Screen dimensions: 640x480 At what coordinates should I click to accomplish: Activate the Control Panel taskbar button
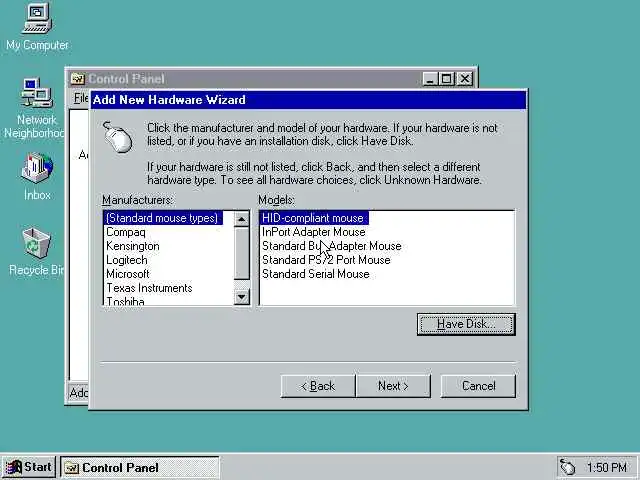140,467
